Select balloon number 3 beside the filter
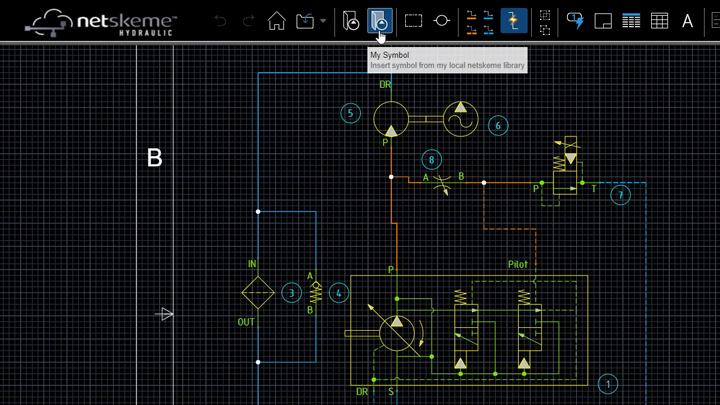Image resolution: width=720 pixels, height=405 pixels. [291, 292]
